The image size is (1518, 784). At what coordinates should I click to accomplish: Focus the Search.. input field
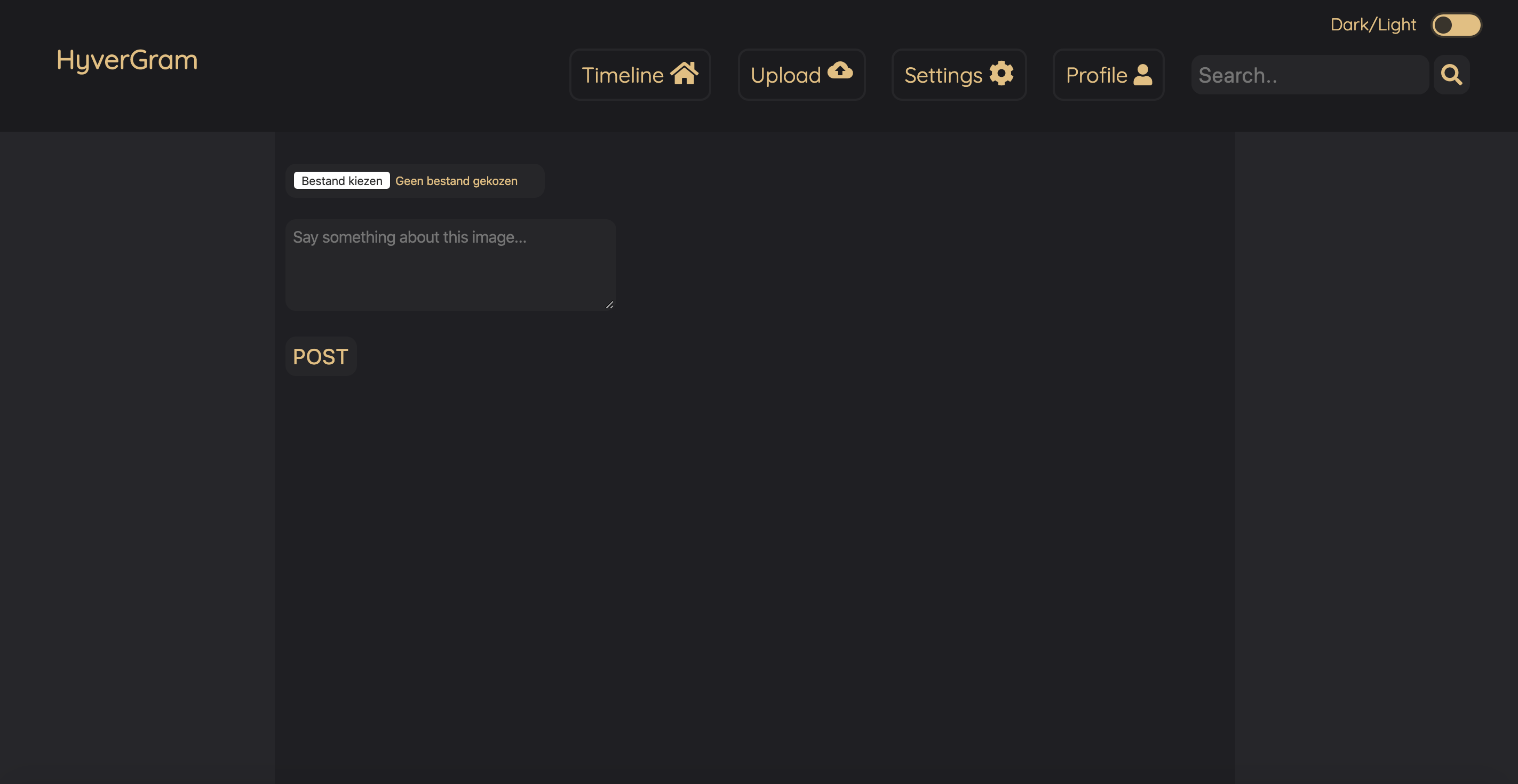(1309, 75)
